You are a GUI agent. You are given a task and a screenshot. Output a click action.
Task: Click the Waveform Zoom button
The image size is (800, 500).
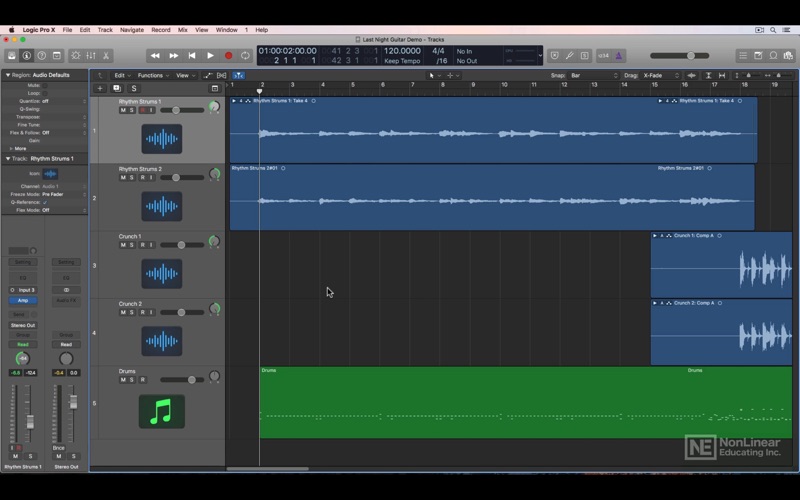click(691, 76)
